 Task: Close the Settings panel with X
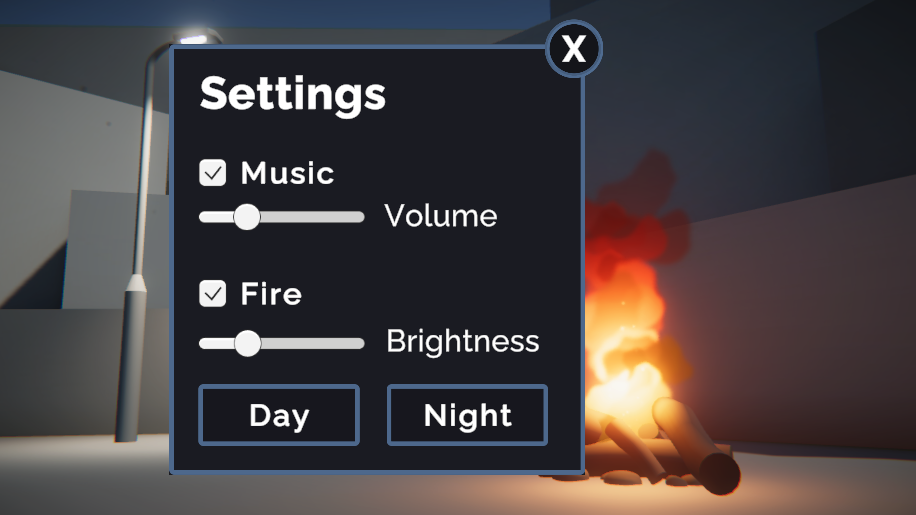pos(574,49)
